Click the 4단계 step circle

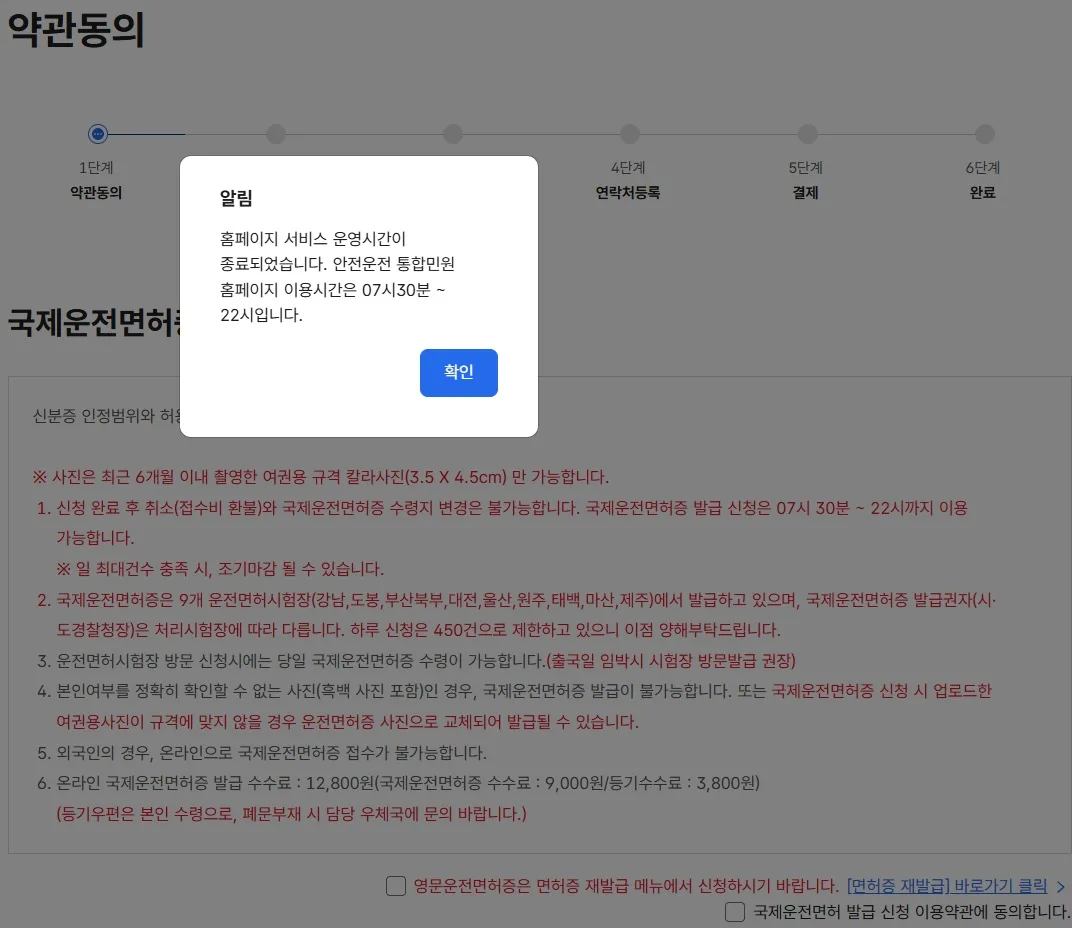tap(630, 133)
